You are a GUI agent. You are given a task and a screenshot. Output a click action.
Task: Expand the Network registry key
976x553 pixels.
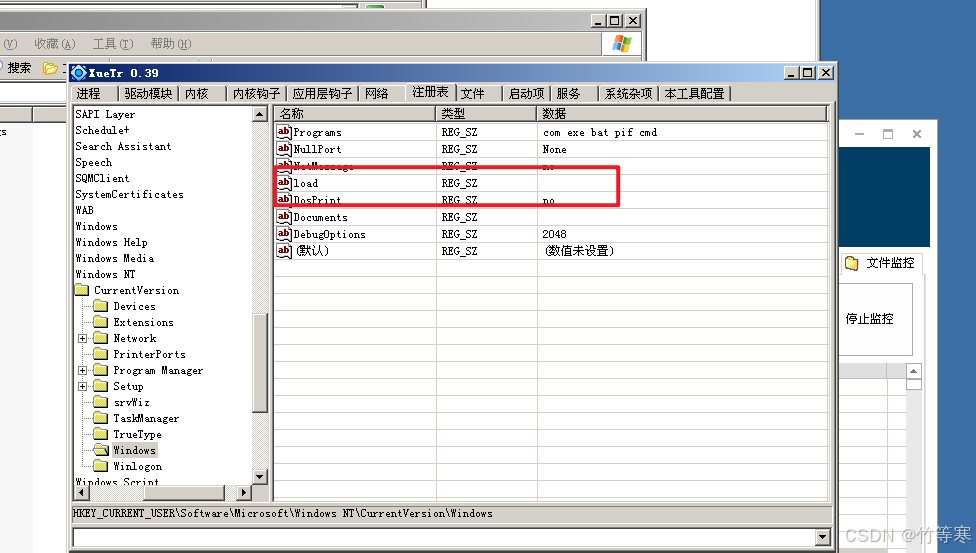[x=82, y=339]
